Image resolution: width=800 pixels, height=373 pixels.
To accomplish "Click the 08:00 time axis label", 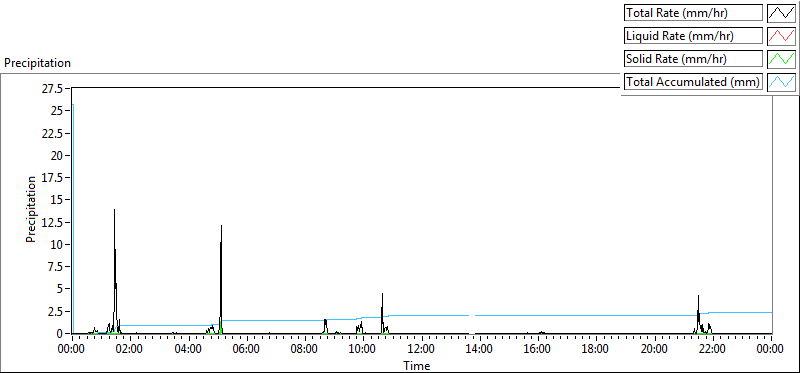I will point(304,350).
